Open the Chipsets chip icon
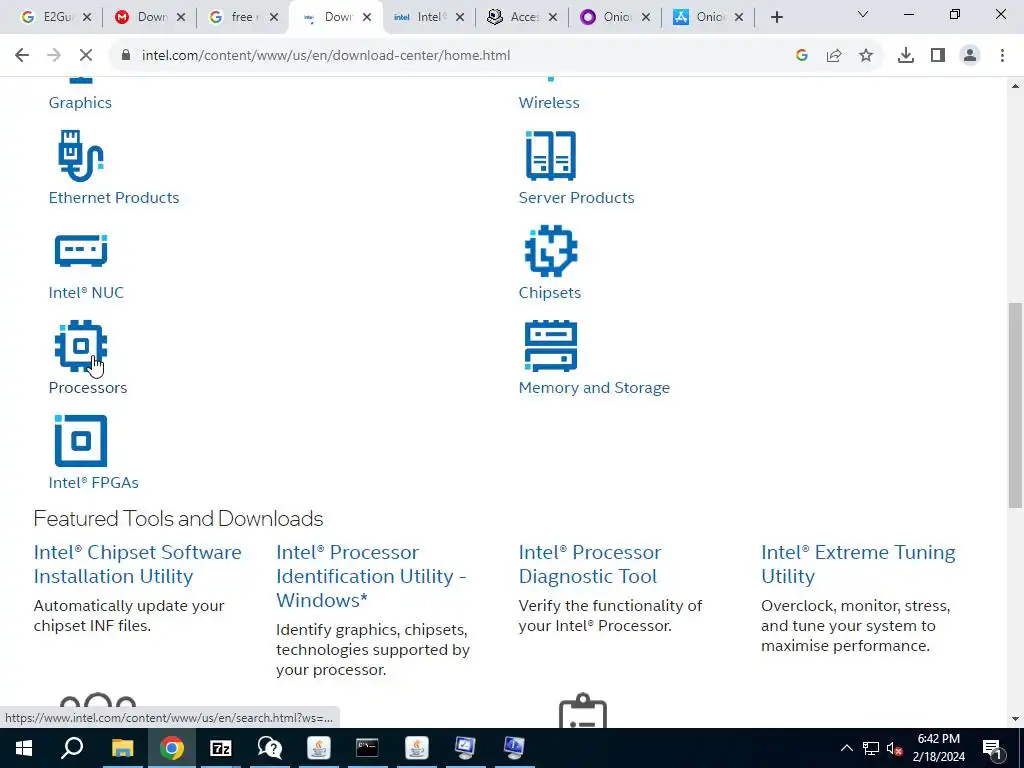 pyautogui.click(x=551, y=251)
